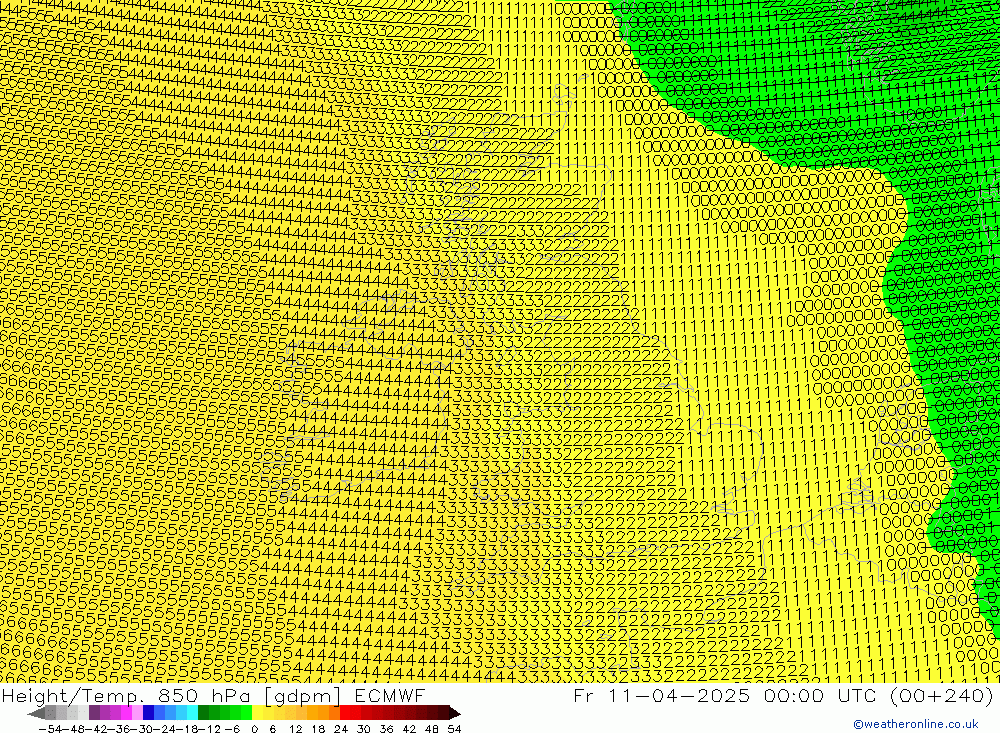Click the '54' label at the scale's right end
1000x733 pixels.
pos(454,729)
